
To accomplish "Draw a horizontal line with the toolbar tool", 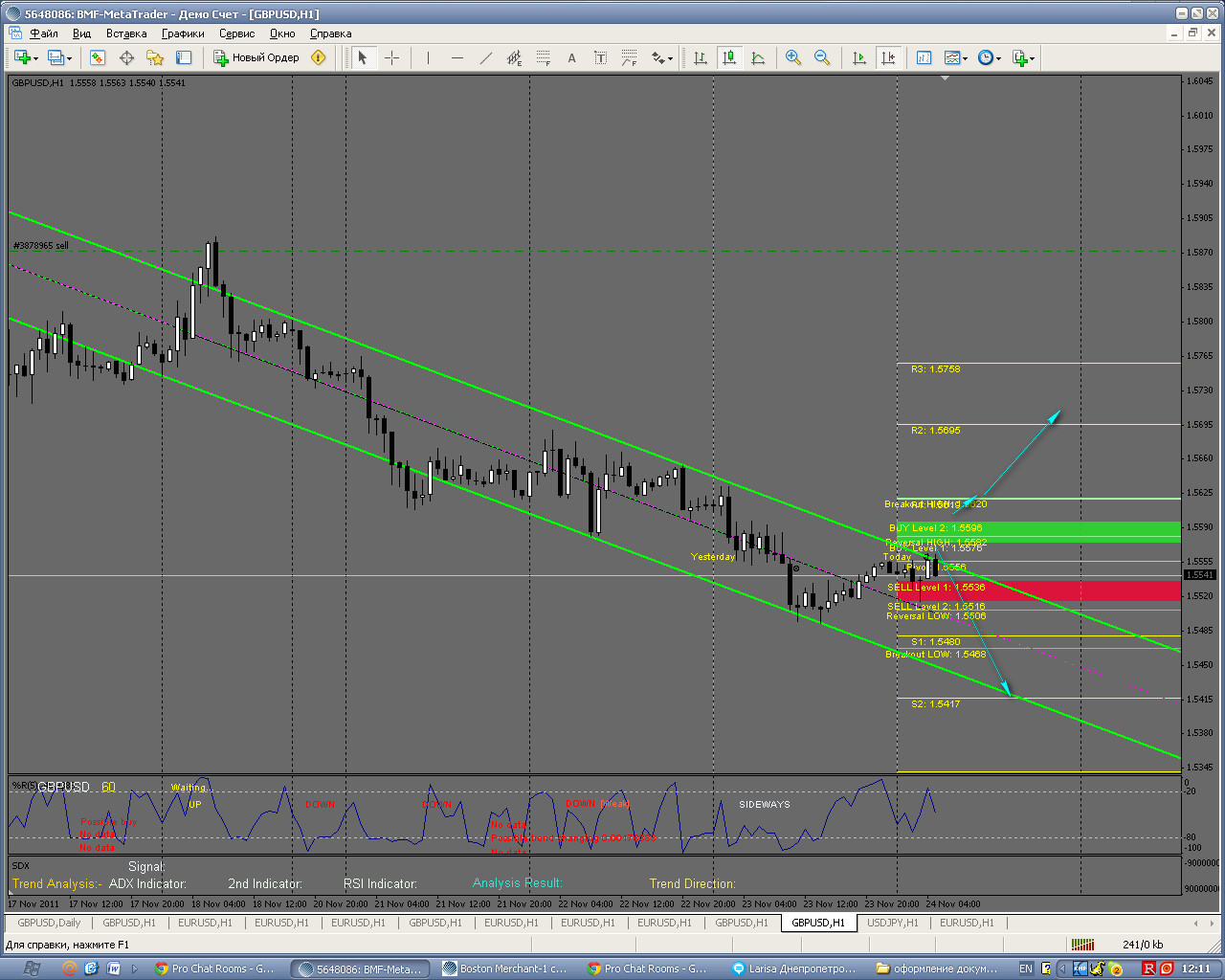I will point(457,57).
